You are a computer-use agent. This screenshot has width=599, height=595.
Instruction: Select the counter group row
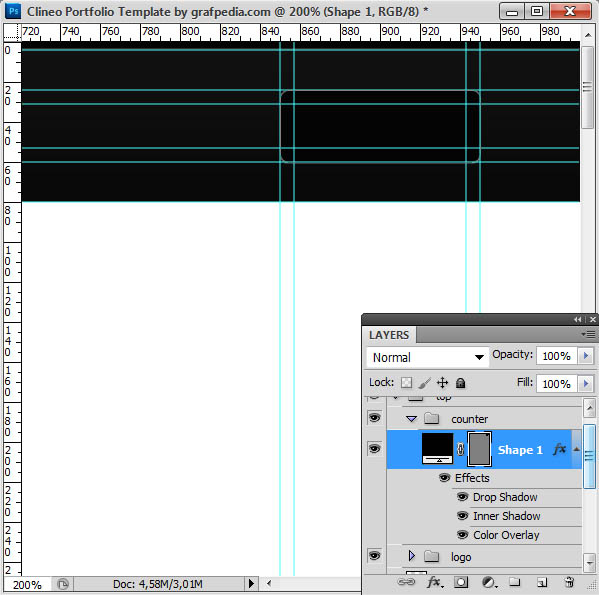click(x=484, y=419)
